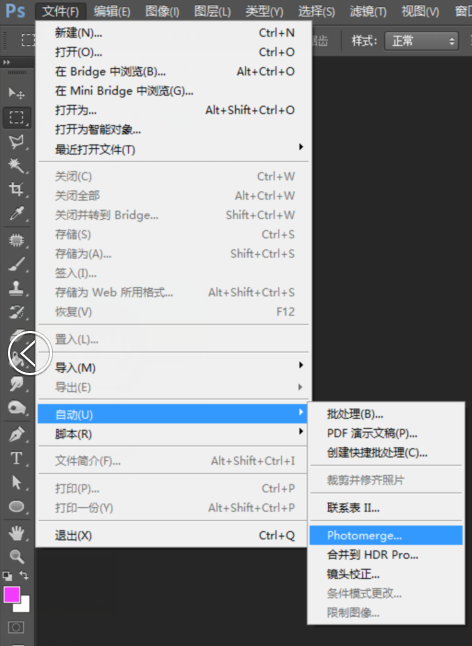Select the Healing Brush tool
Viewport: 472px width, 646px height.
coord(16,240)
